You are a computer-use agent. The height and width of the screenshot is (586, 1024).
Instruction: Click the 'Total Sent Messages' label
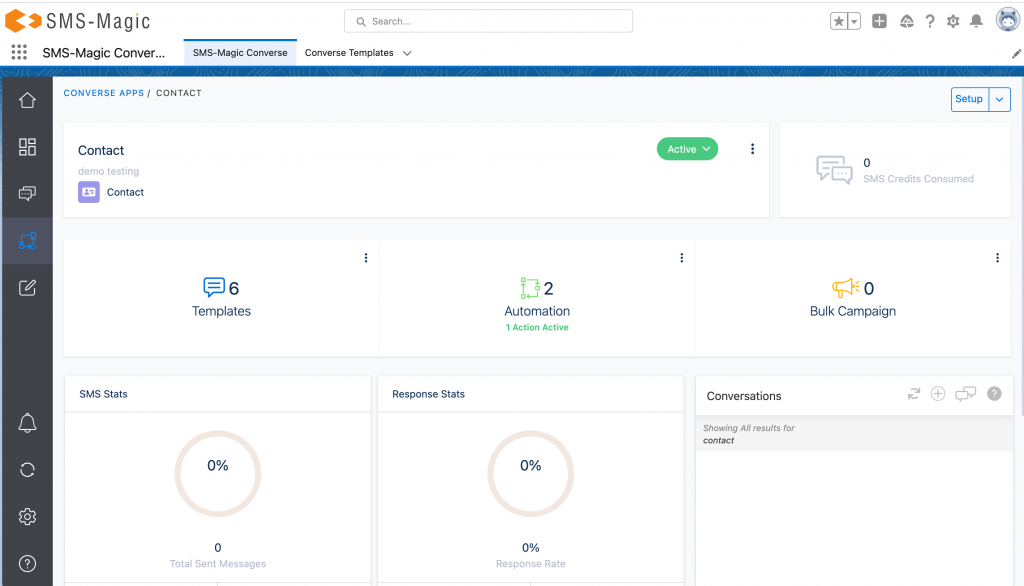click(217, 564)
